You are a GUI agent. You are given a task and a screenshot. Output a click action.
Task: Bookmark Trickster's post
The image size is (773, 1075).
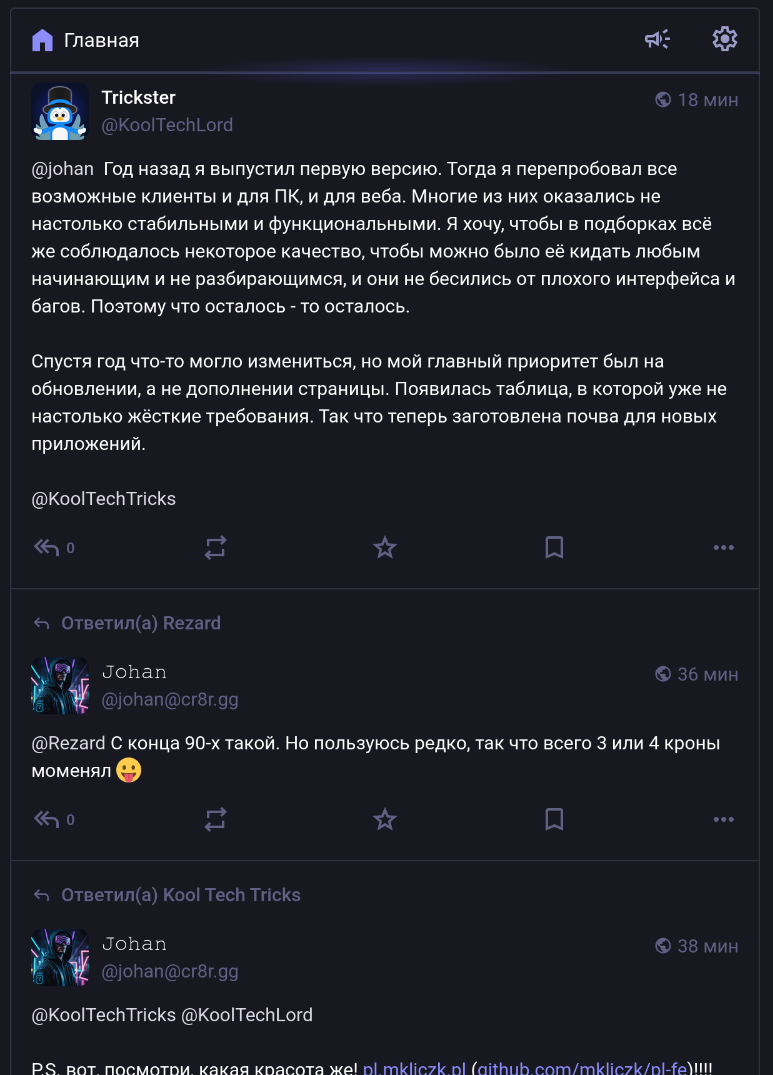(x=554, y=547)
